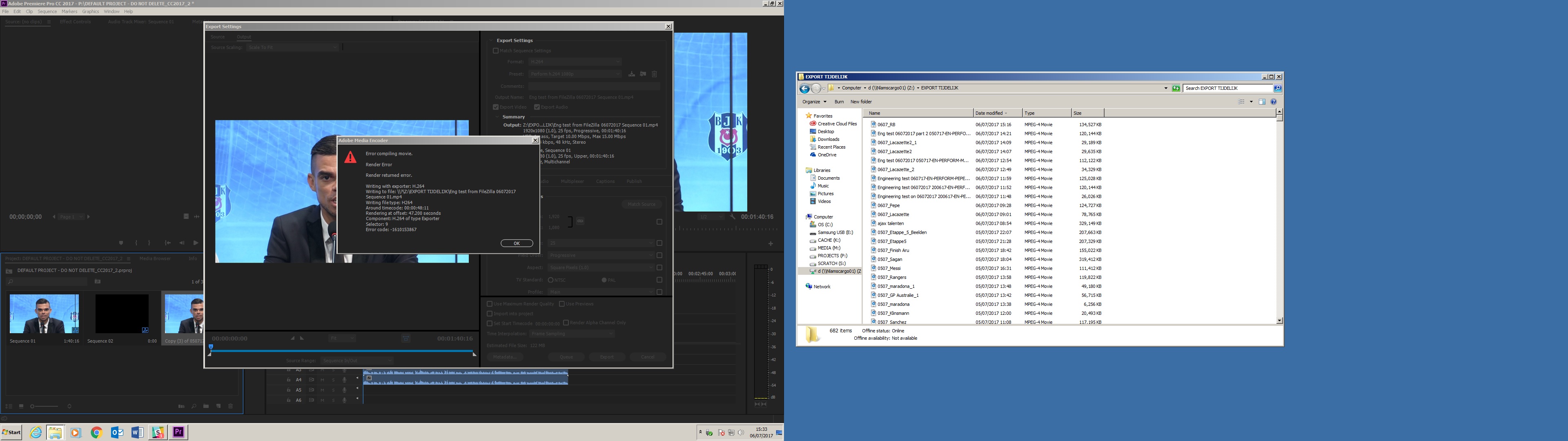The width and height of the screenshot is (1568, 441).
Task: Collapse the Summary section in Export Settings
Action: (x=497, y=117)
